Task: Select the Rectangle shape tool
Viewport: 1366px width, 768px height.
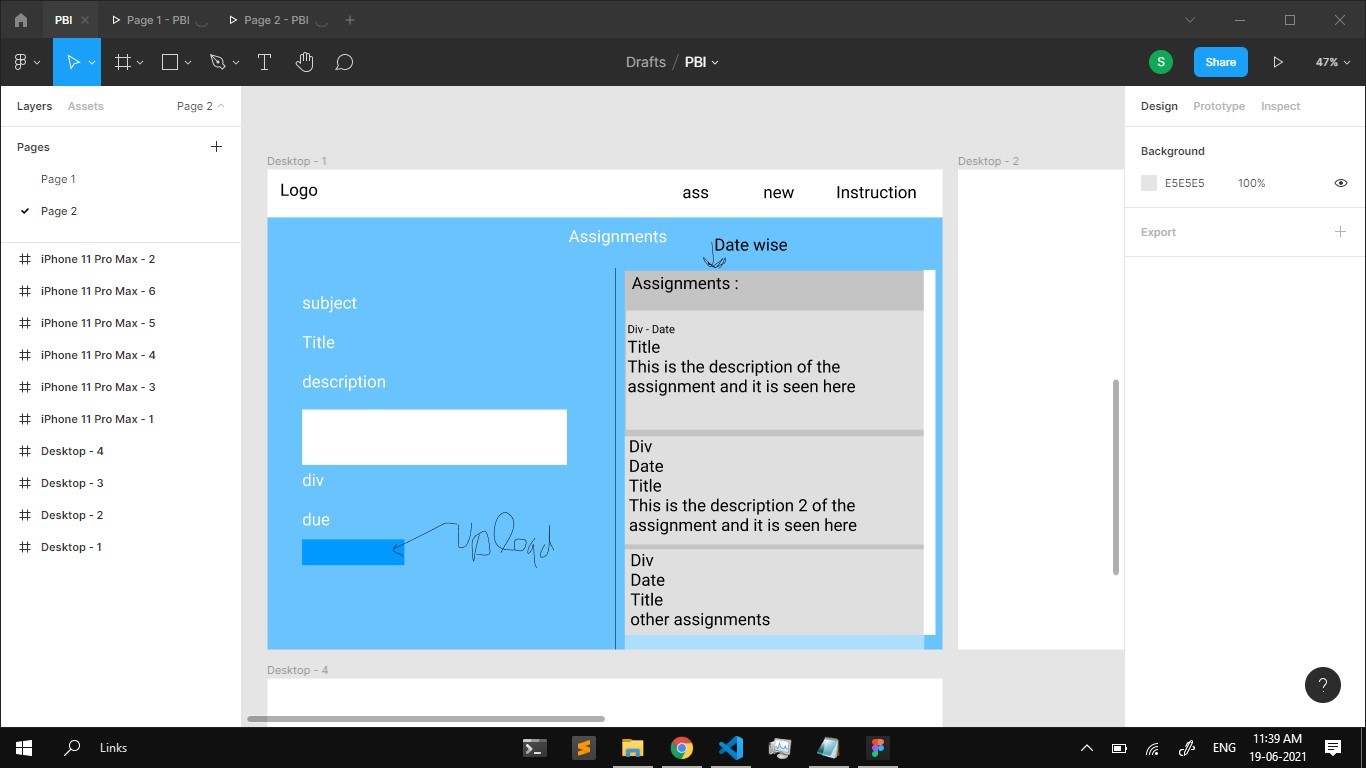Action: point(170,62)
